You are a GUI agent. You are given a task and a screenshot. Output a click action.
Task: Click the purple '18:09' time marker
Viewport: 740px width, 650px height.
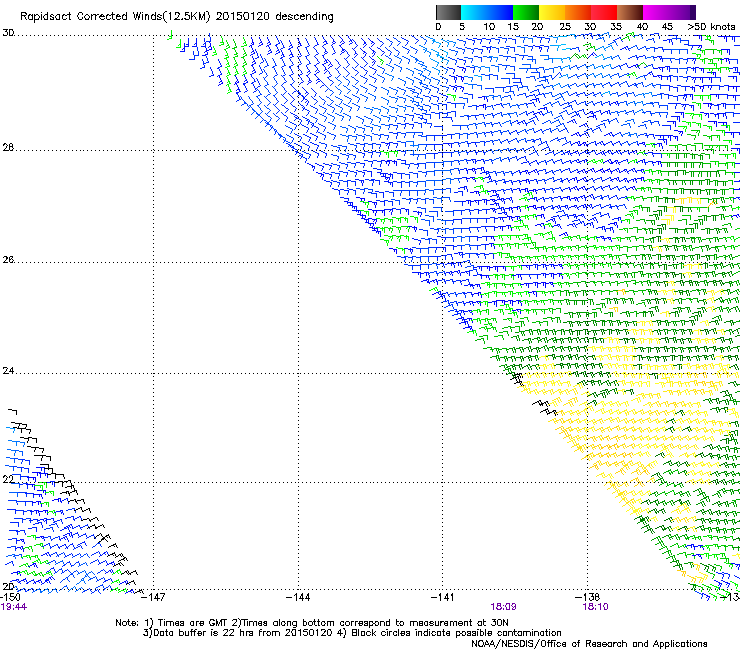click(503, 607)
